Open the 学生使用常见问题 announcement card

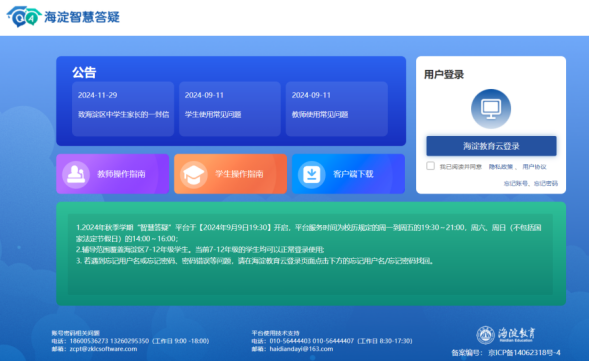click(x=230, y=109)
